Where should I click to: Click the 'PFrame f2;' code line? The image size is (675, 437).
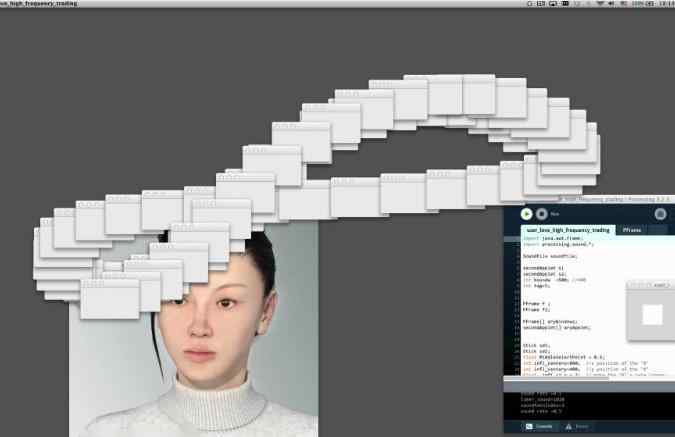[x=536, y=310]
